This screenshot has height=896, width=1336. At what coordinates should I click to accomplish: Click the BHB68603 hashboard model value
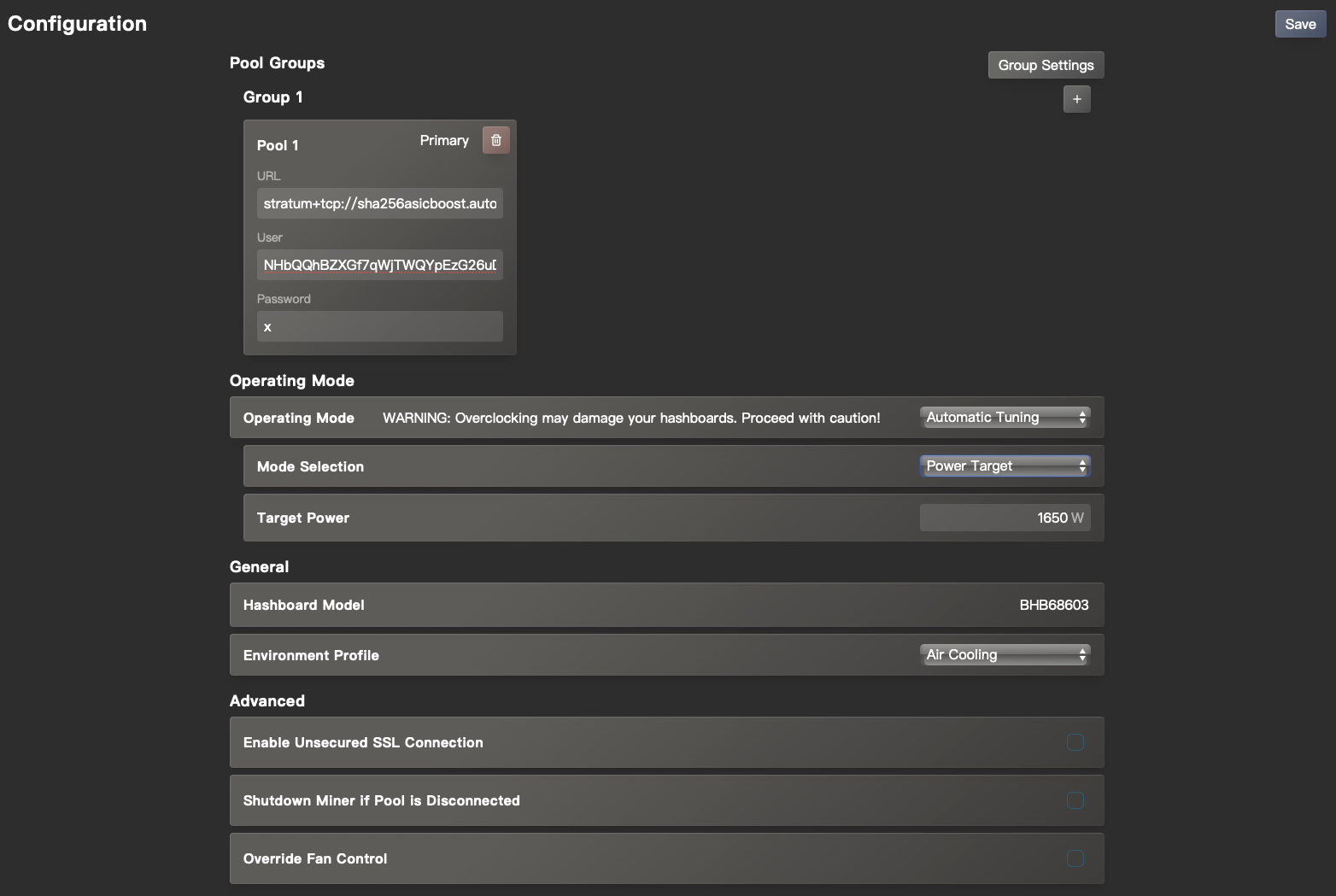pyautogui.click(x=1053, y=605)
